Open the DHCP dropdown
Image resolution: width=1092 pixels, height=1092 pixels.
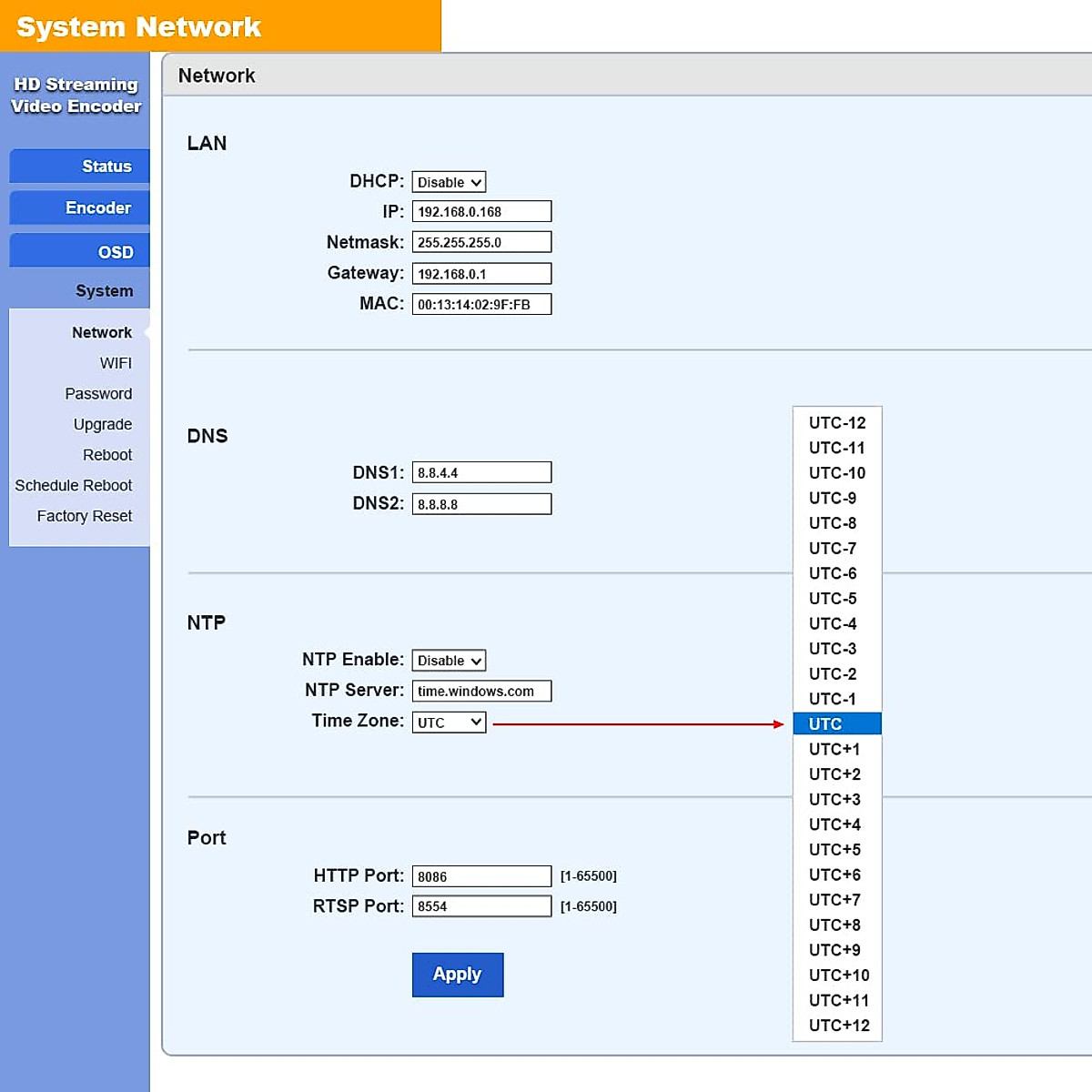pos(449,182)
